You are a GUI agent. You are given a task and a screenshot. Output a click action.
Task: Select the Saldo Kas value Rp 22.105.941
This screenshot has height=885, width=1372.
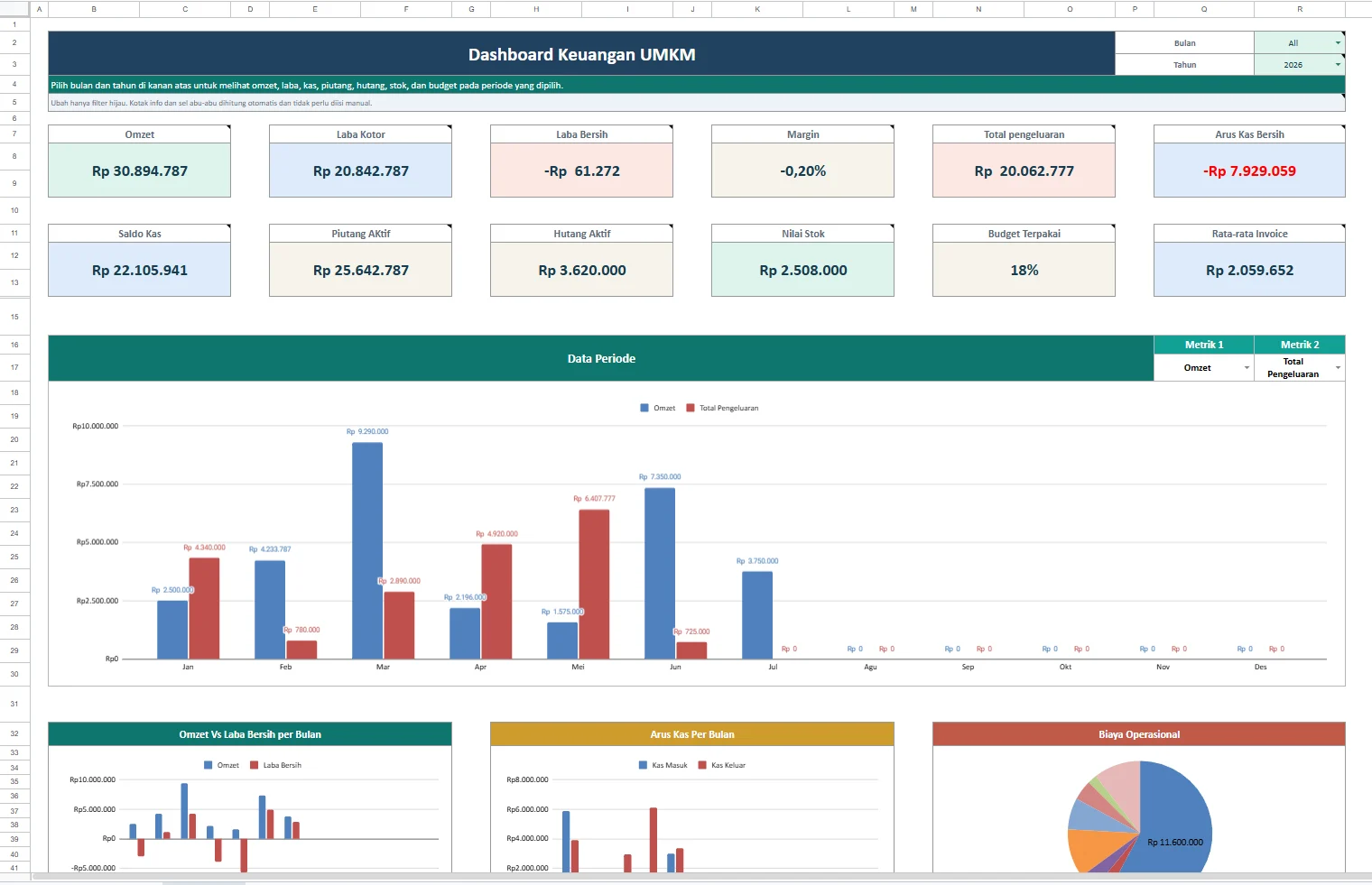140,270
